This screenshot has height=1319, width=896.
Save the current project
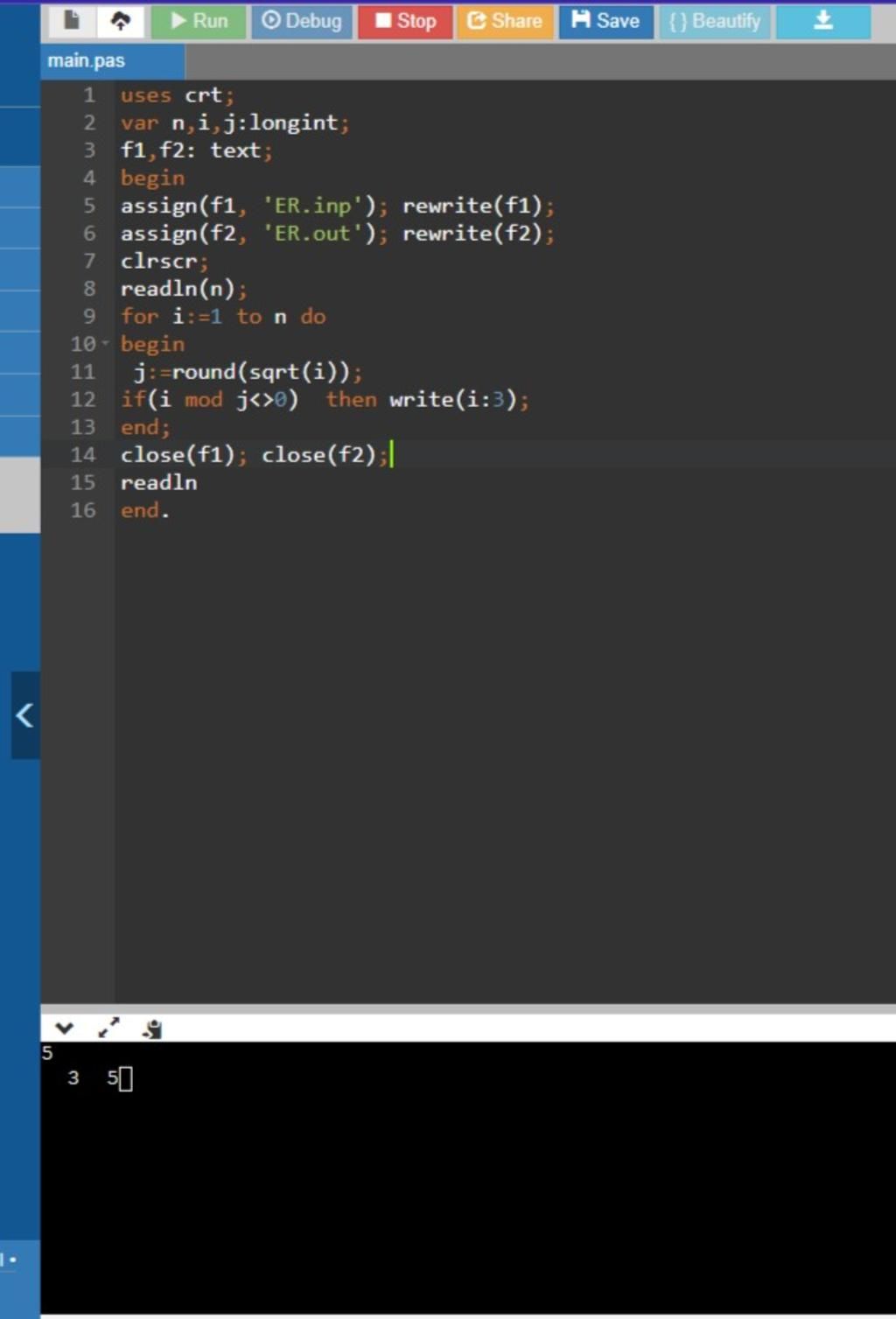click(606, 21)
